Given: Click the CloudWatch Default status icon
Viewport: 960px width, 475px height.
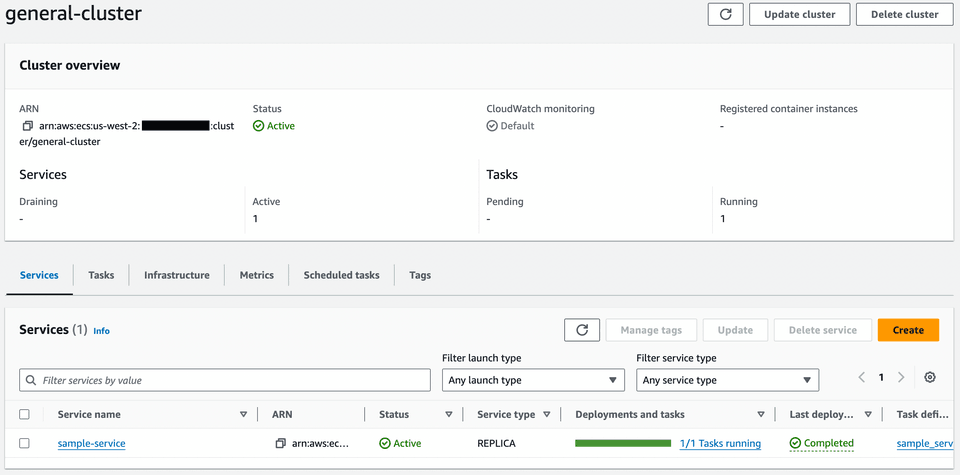Looking at the screenshot, I should coord(492,126).
